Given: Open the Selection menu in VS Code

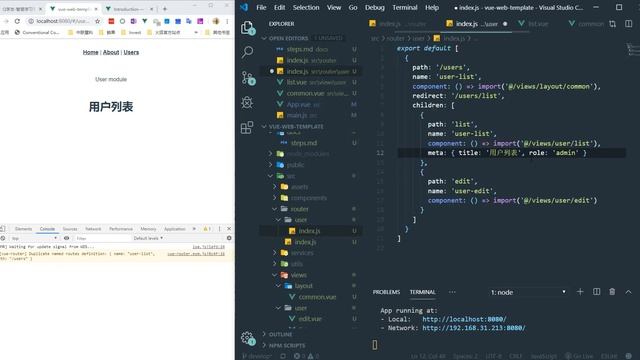Looking at the screenshot, I should pos(306,7).
